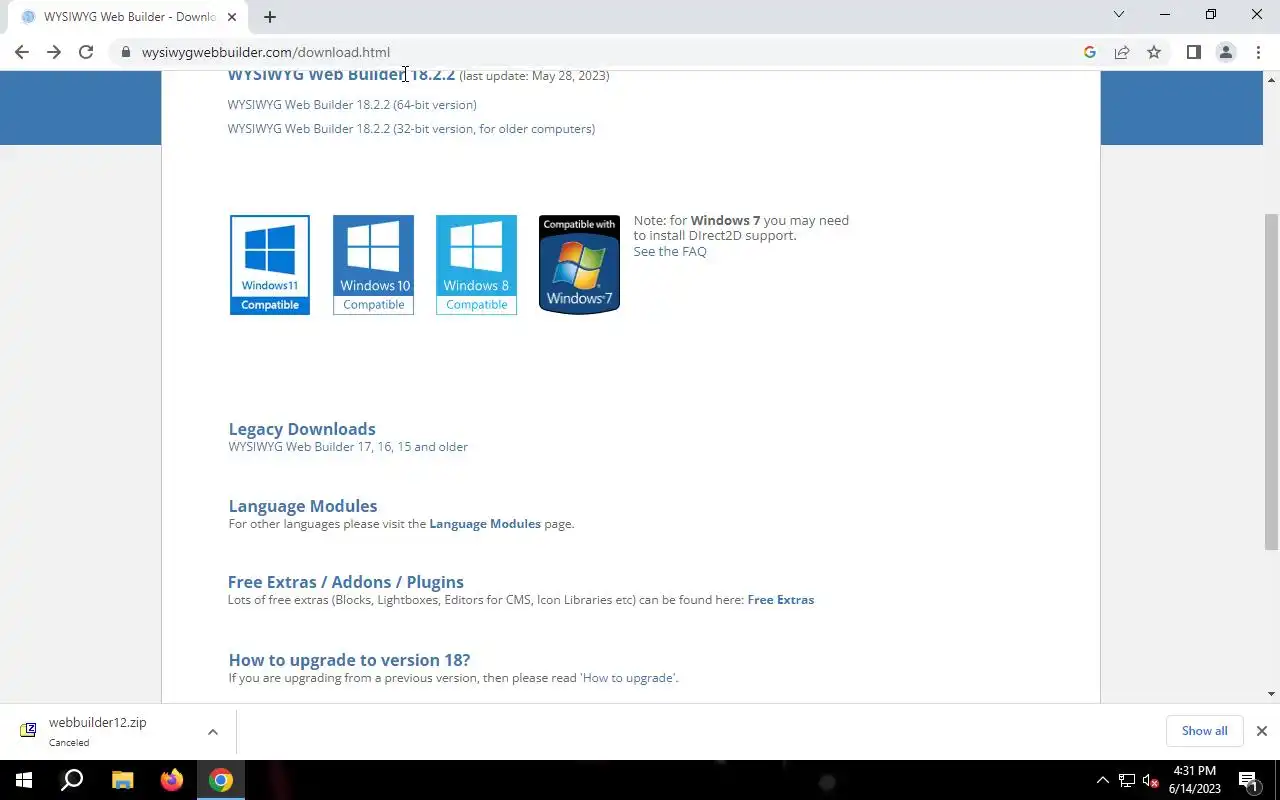Click the muted volume tray icon
Viewport: 1280px width, 800px height.
(1151, 780)
